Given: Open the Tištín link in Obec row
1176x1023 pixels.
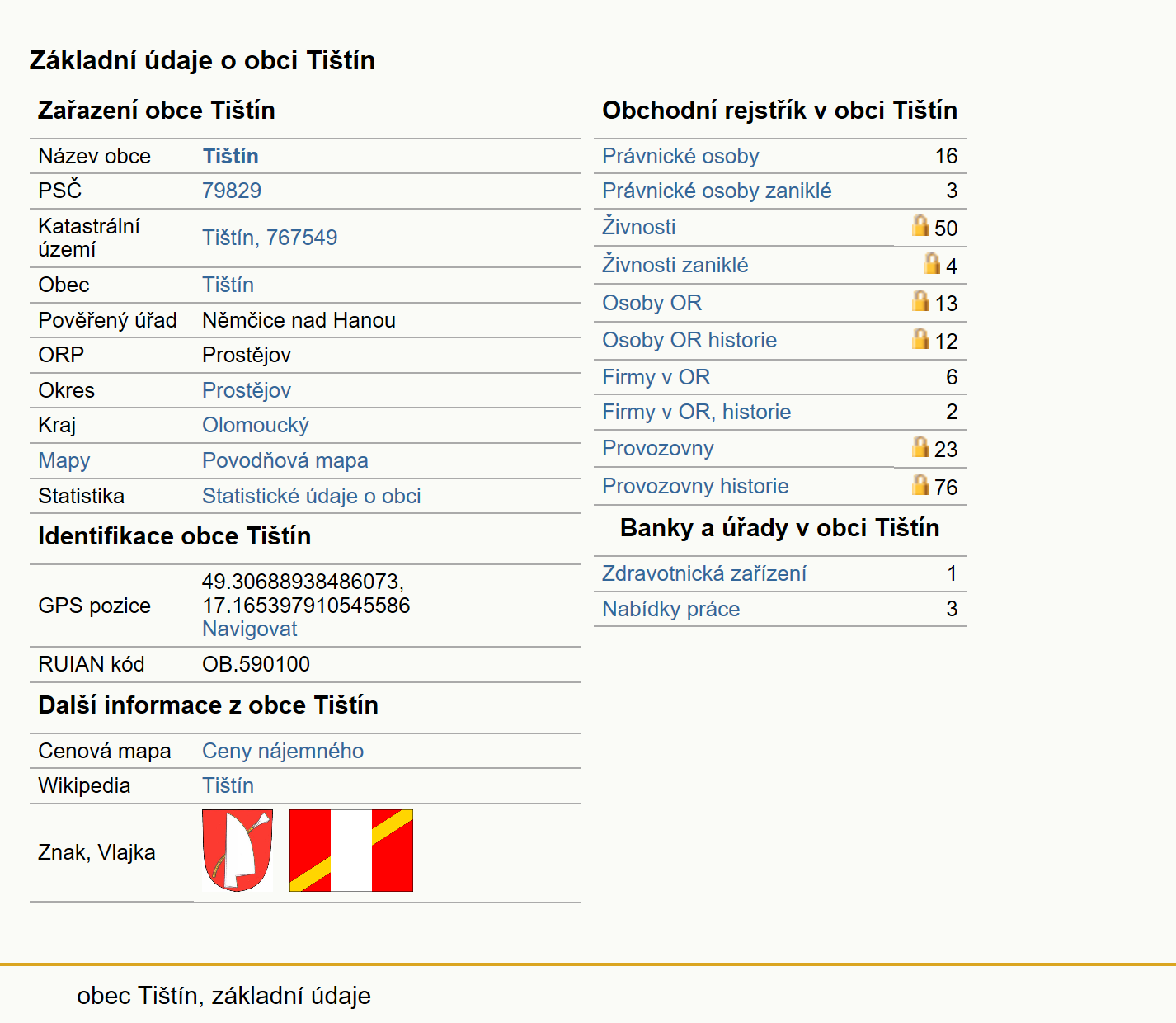Looking at the screenshot, I should pyautogui.click(x=228, y=285).
